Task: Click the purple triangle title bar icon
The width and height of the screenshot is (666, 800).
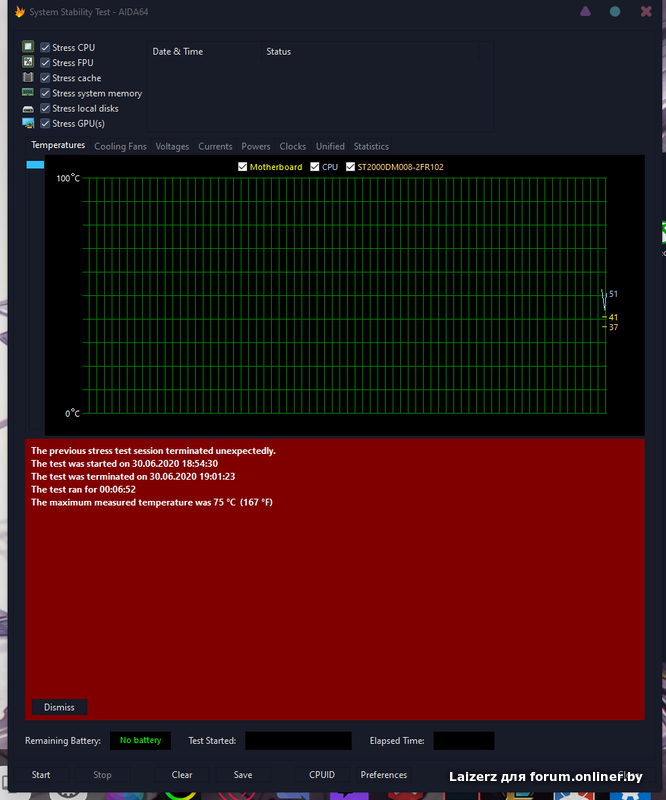Action: coord(585,12)
